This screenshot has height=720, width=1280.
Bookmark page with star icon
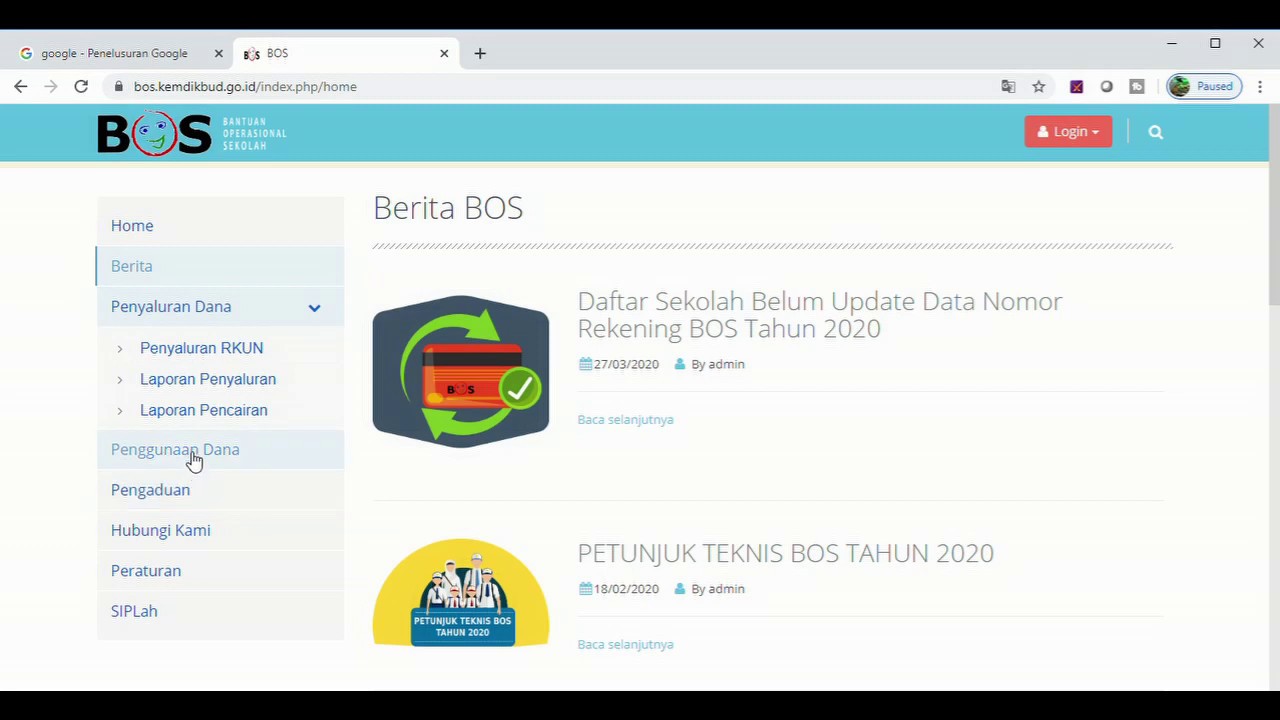point(1039,87)
